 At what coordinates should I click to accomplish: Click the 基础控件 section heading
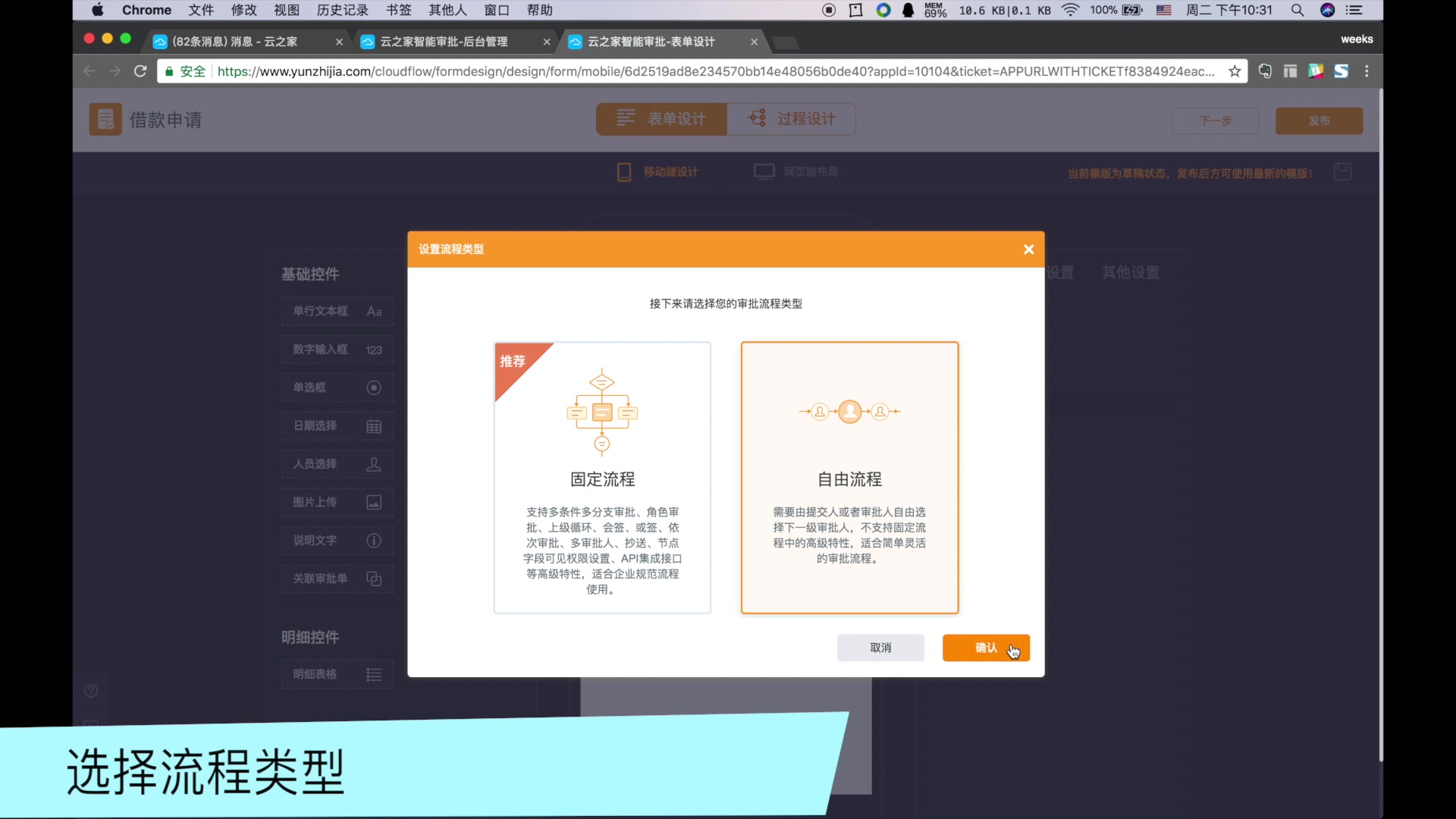(x=310, y=275)
